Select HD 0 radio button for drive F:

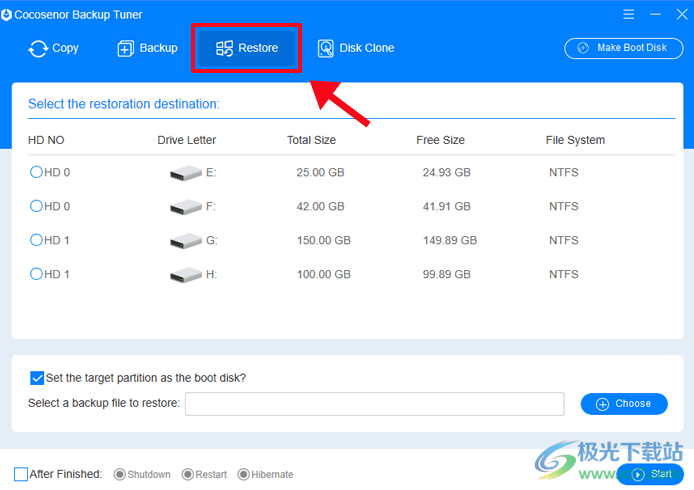coord(37,206)
